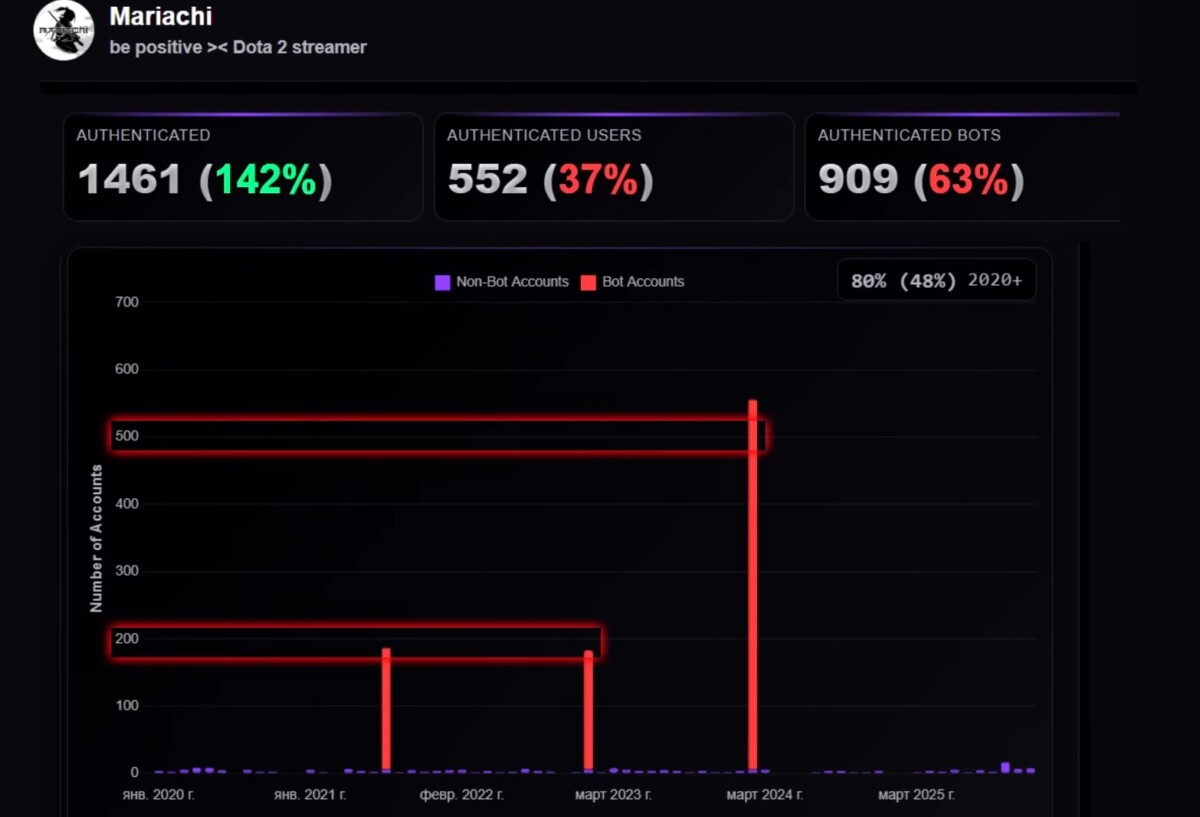Viewport: 1200px width, 817px height.
Task: Click the channel description 'be positive >< Dota 2 streamer'
Action: pyautogui.click(x=237, y=47)
